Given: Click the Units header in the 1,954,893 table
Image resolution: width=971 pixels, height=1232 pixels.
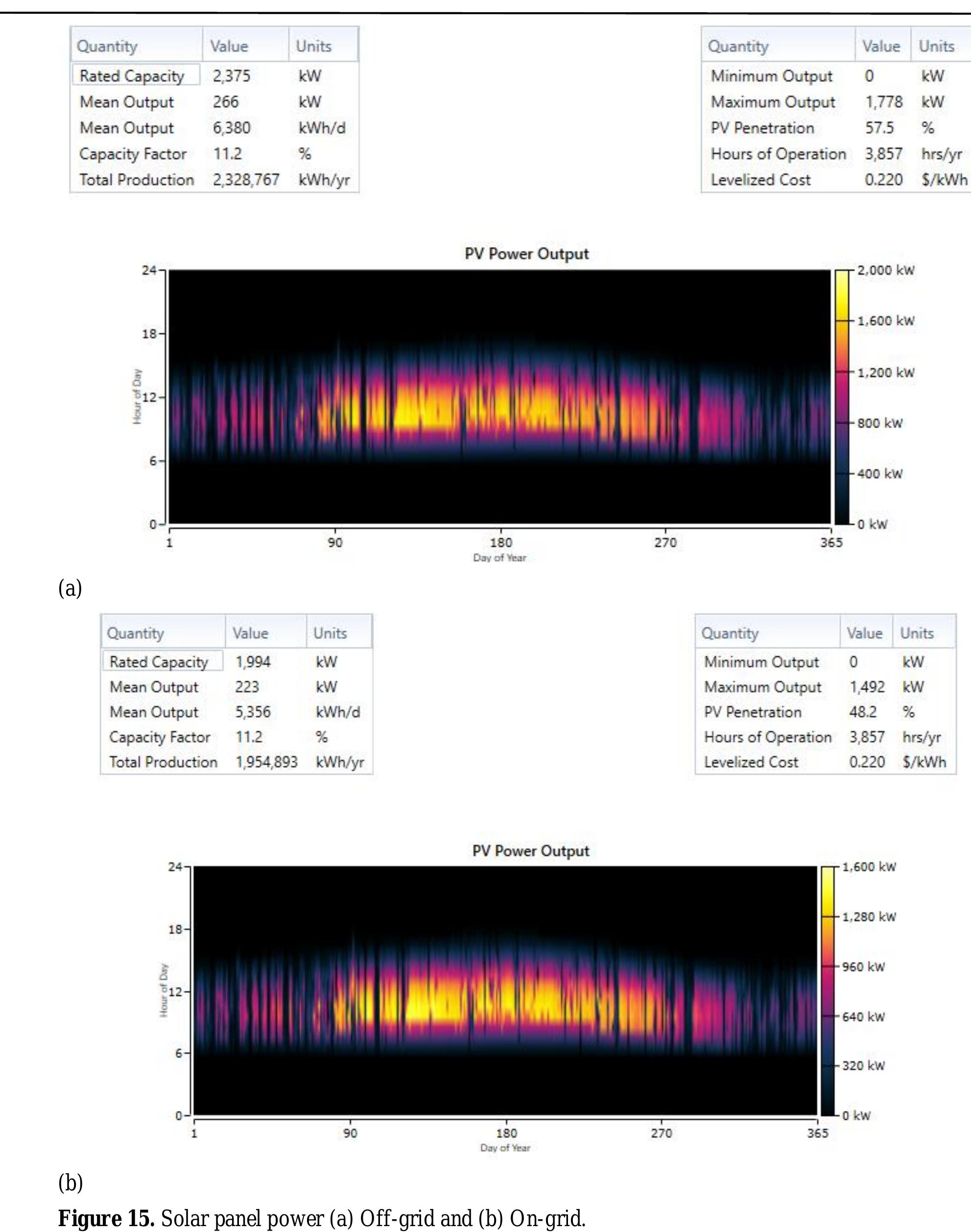Looking at the screenshot, I should tap(330, 632).
